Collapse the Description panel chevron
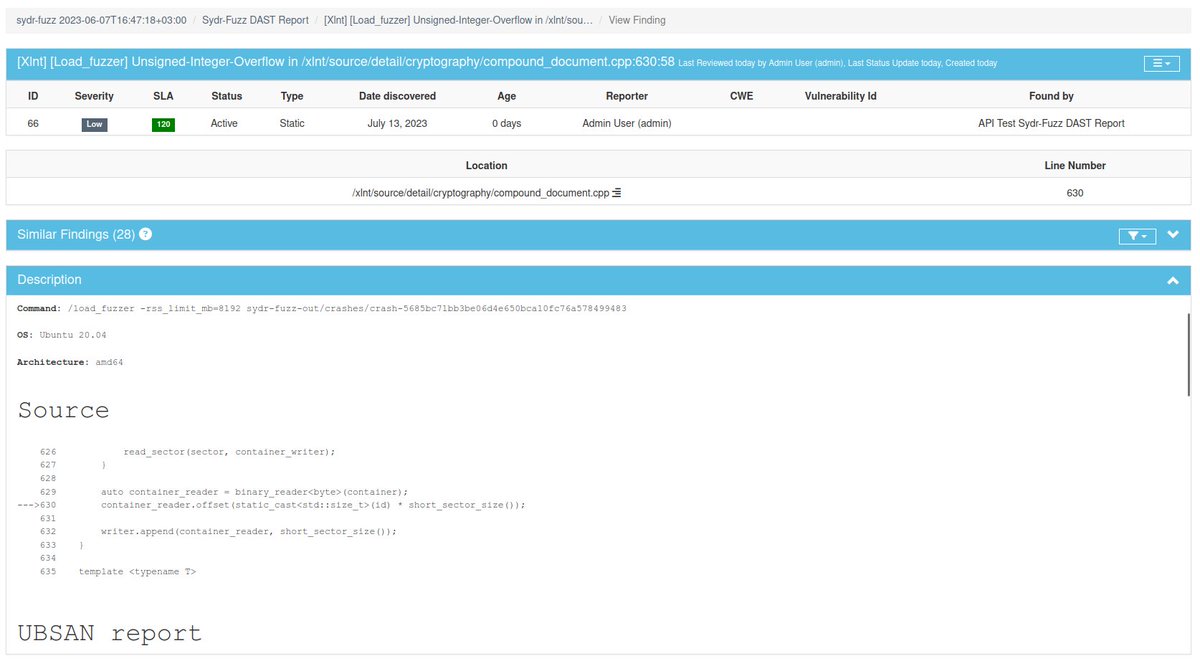 pos(1173,281)
